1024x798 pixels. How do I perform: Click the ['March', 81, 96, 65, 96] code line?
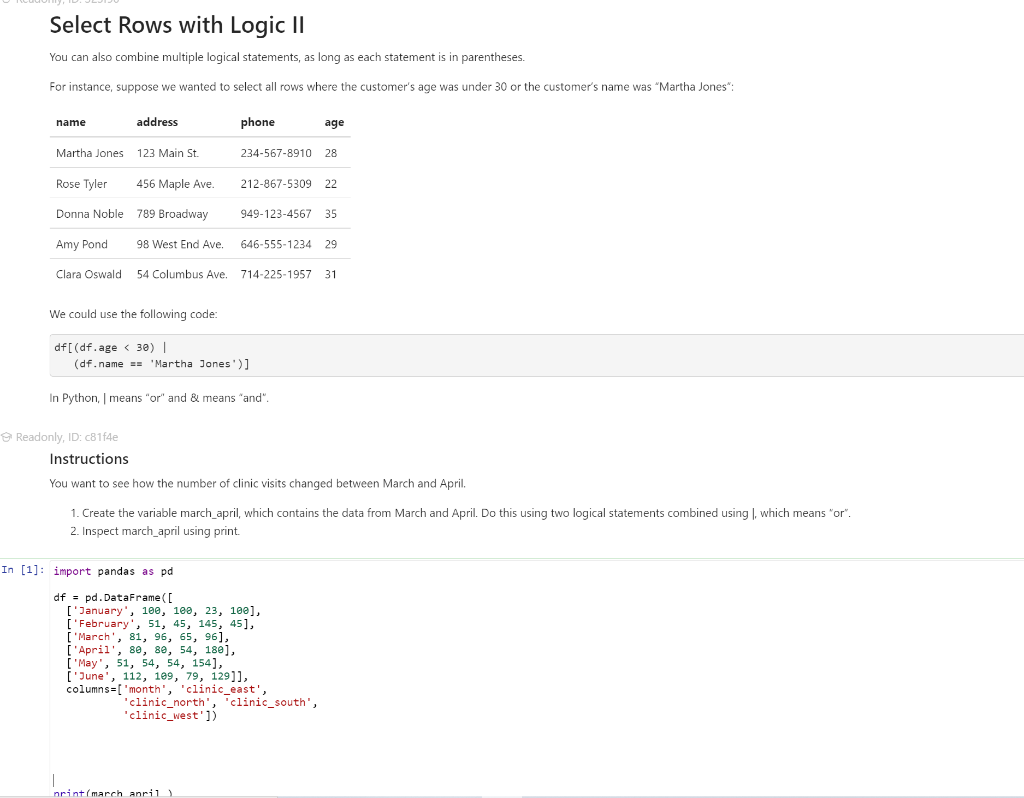point(148,637)
